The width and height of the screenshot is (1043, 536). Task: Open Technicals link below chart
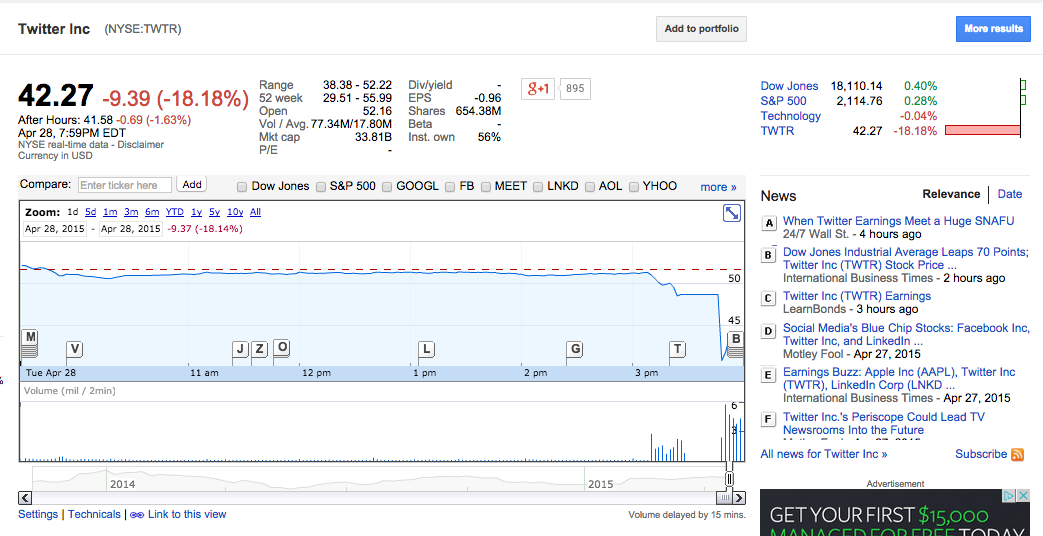(x=94, y=514)
